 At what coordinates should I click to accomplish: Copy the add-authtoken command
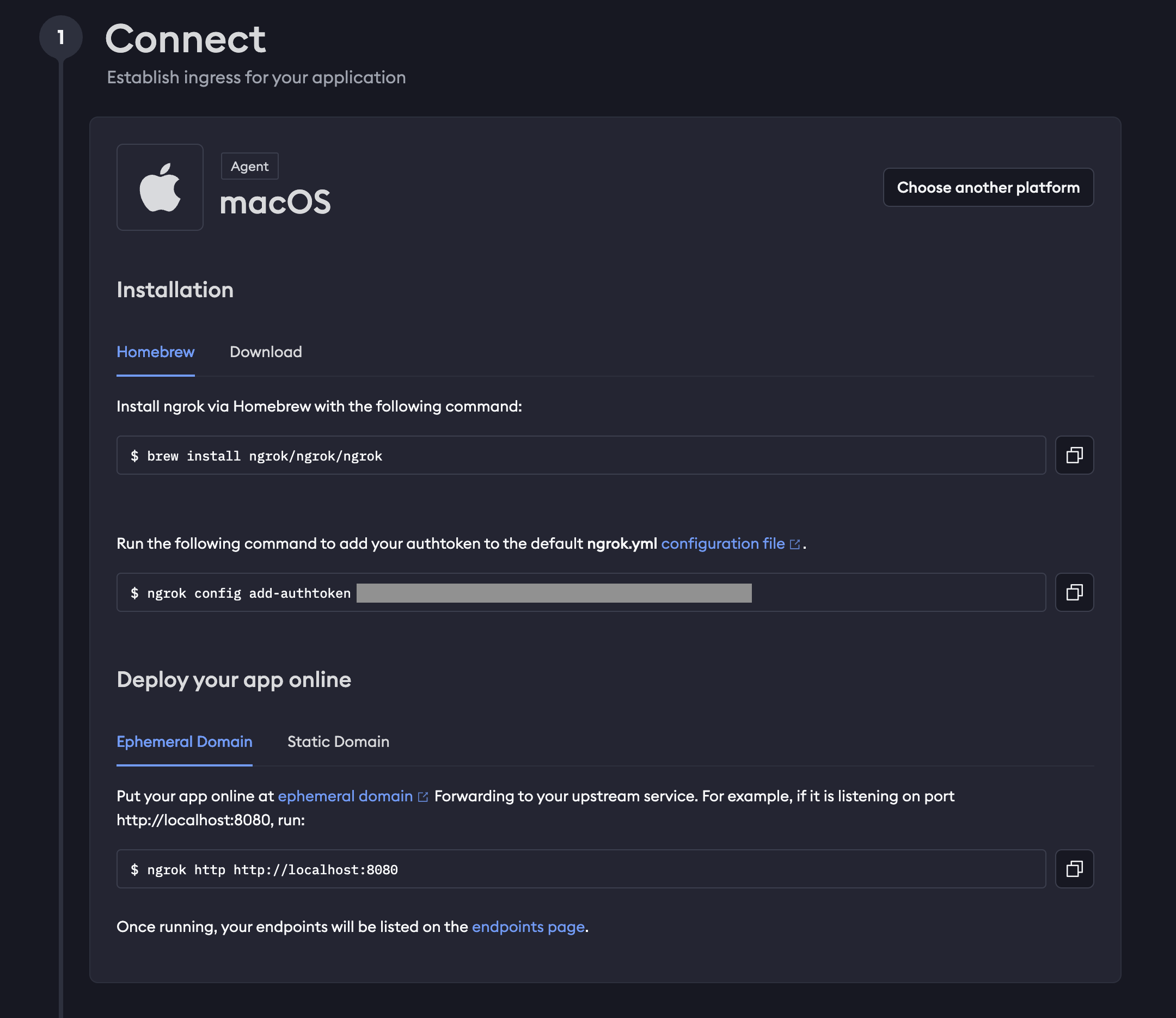pyautogui.click(x=1074, y=592)
